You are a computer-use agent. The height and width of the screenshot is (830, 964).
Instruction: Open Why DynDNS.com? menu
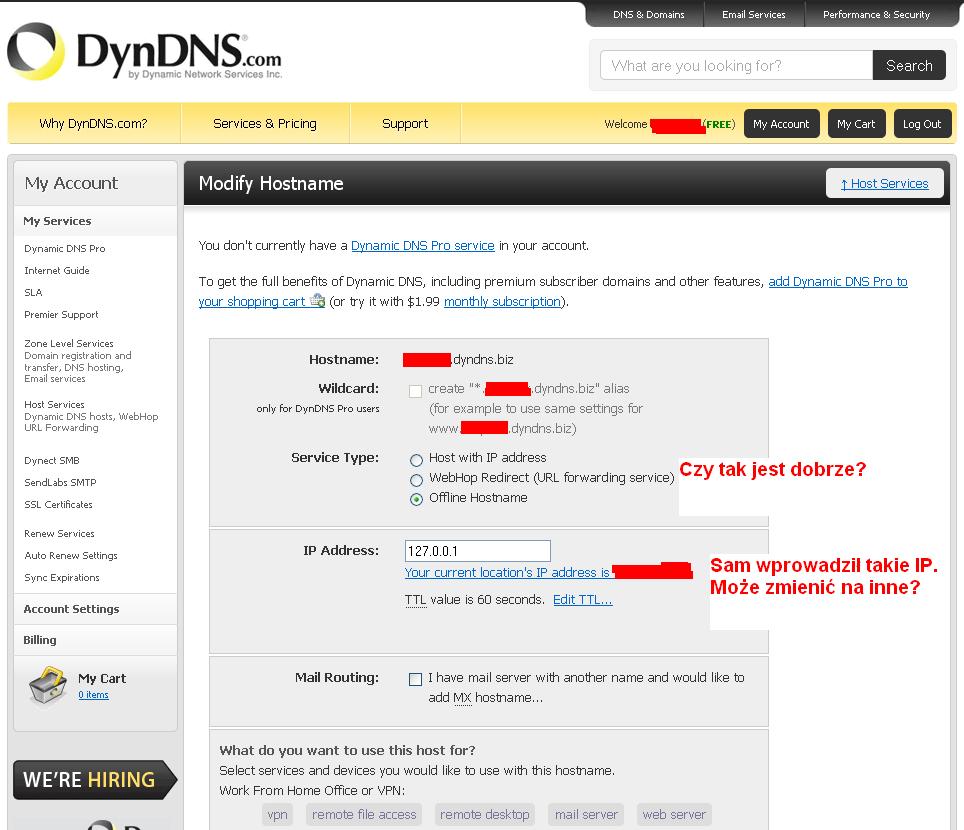coord(93,124)
